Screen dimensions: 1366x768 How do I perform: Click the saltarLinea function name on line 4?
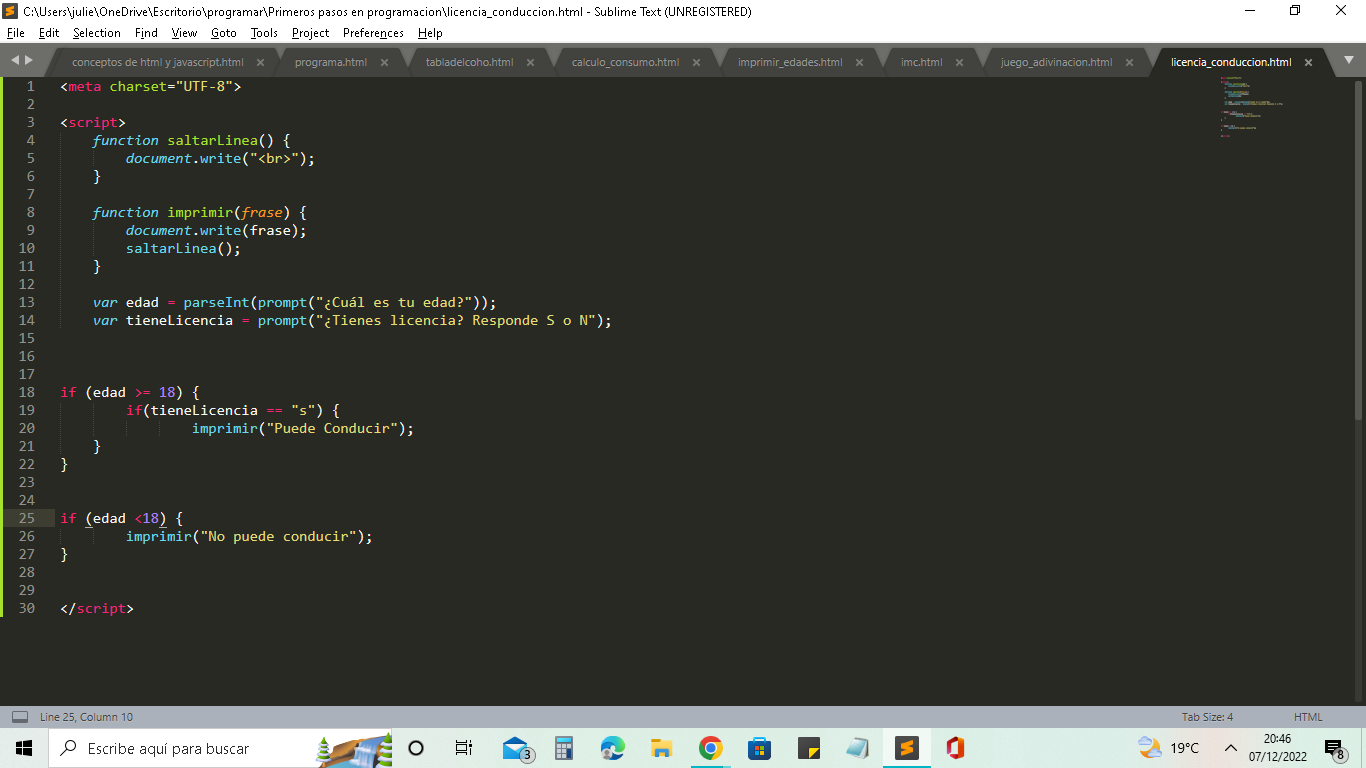(x=212, y=140)
